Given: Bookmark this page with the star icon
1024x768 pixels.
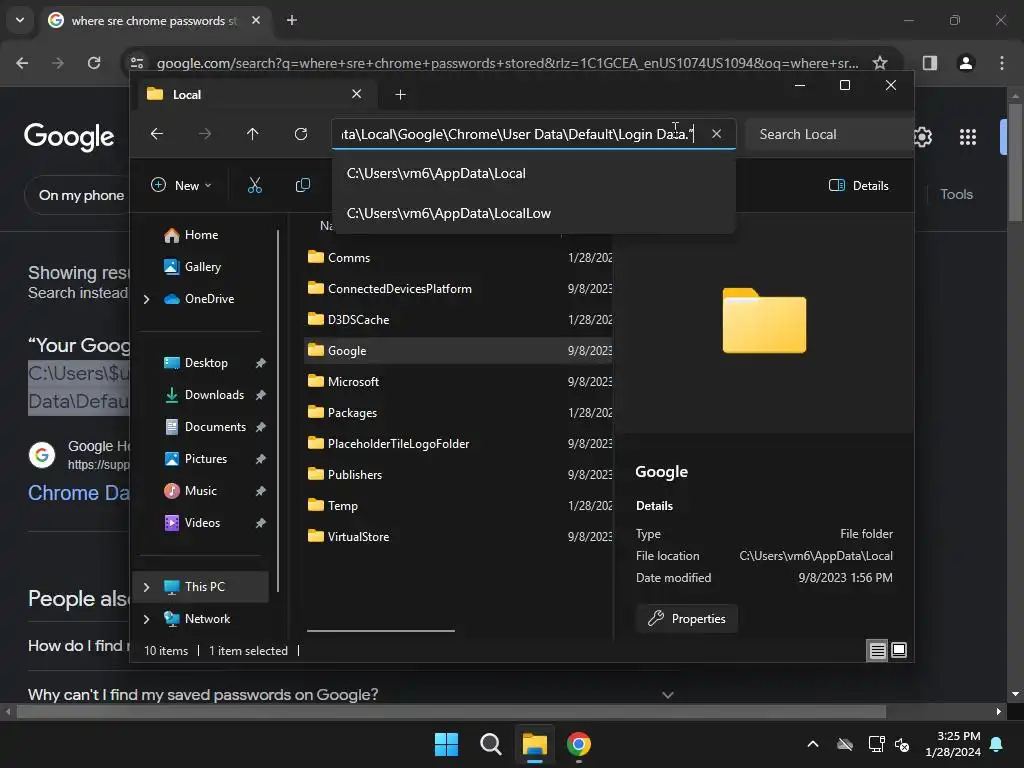Looking at the screenshot, I should (x=880, y=63).
